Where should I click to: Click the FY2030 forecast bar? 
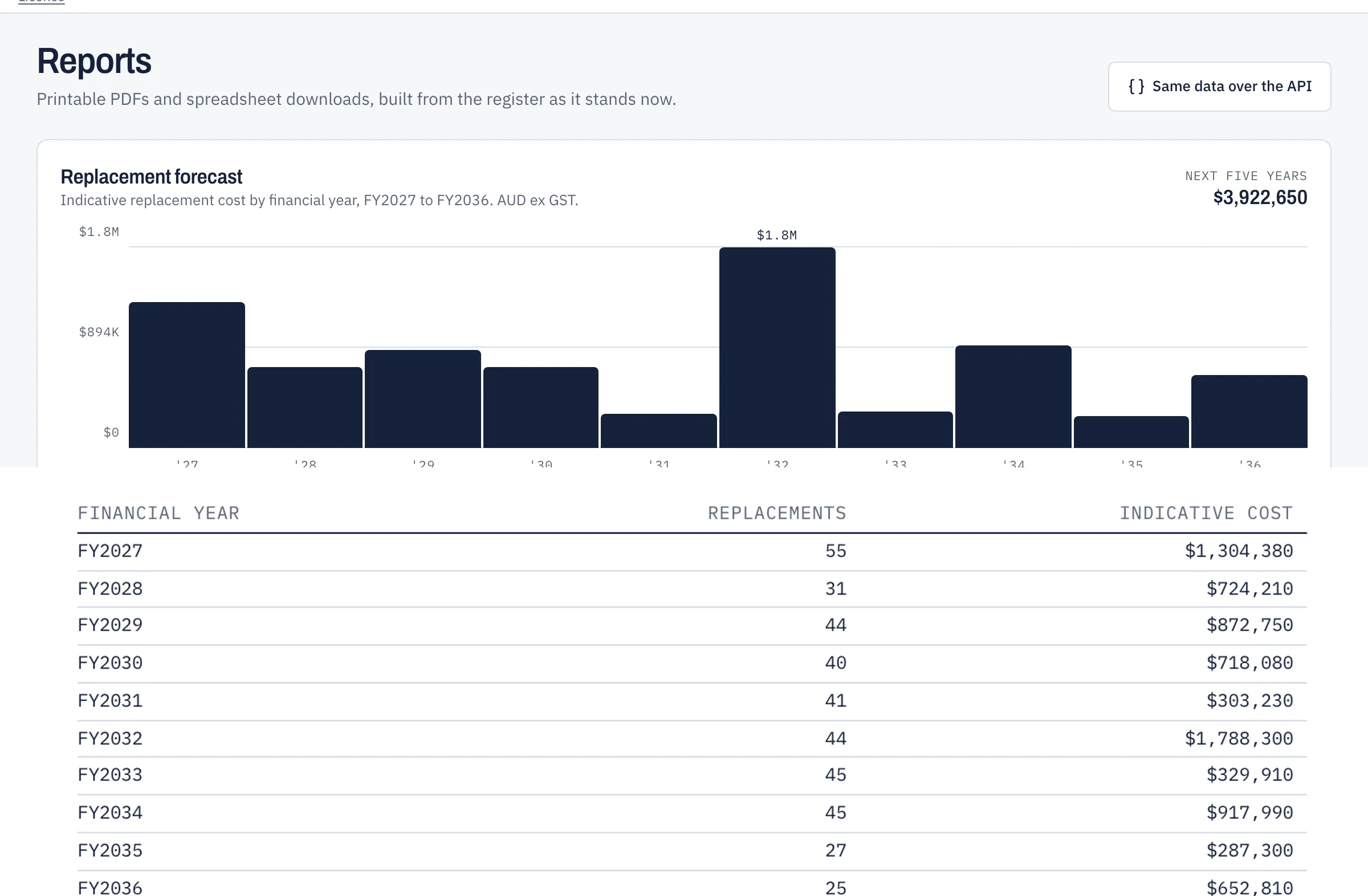(541, 408)
